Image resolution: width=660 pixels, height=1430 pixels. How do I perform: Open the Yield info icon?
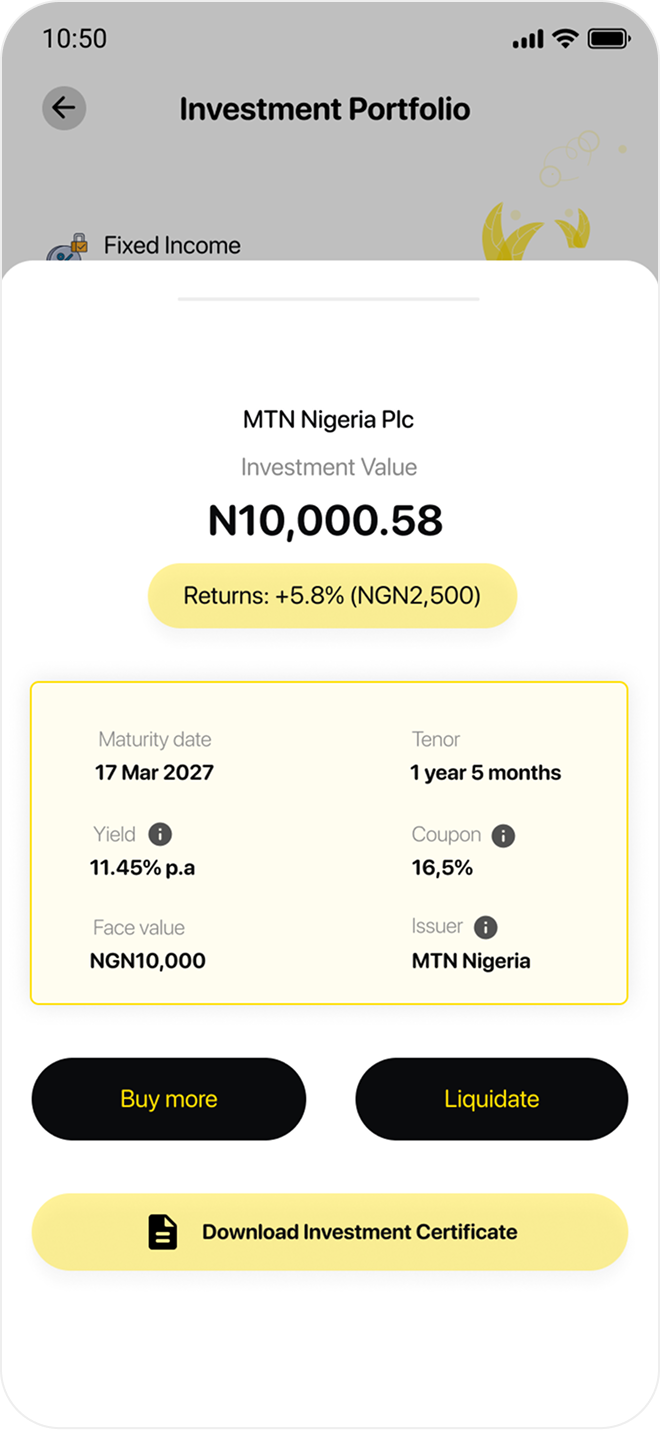tap(161, 834)
